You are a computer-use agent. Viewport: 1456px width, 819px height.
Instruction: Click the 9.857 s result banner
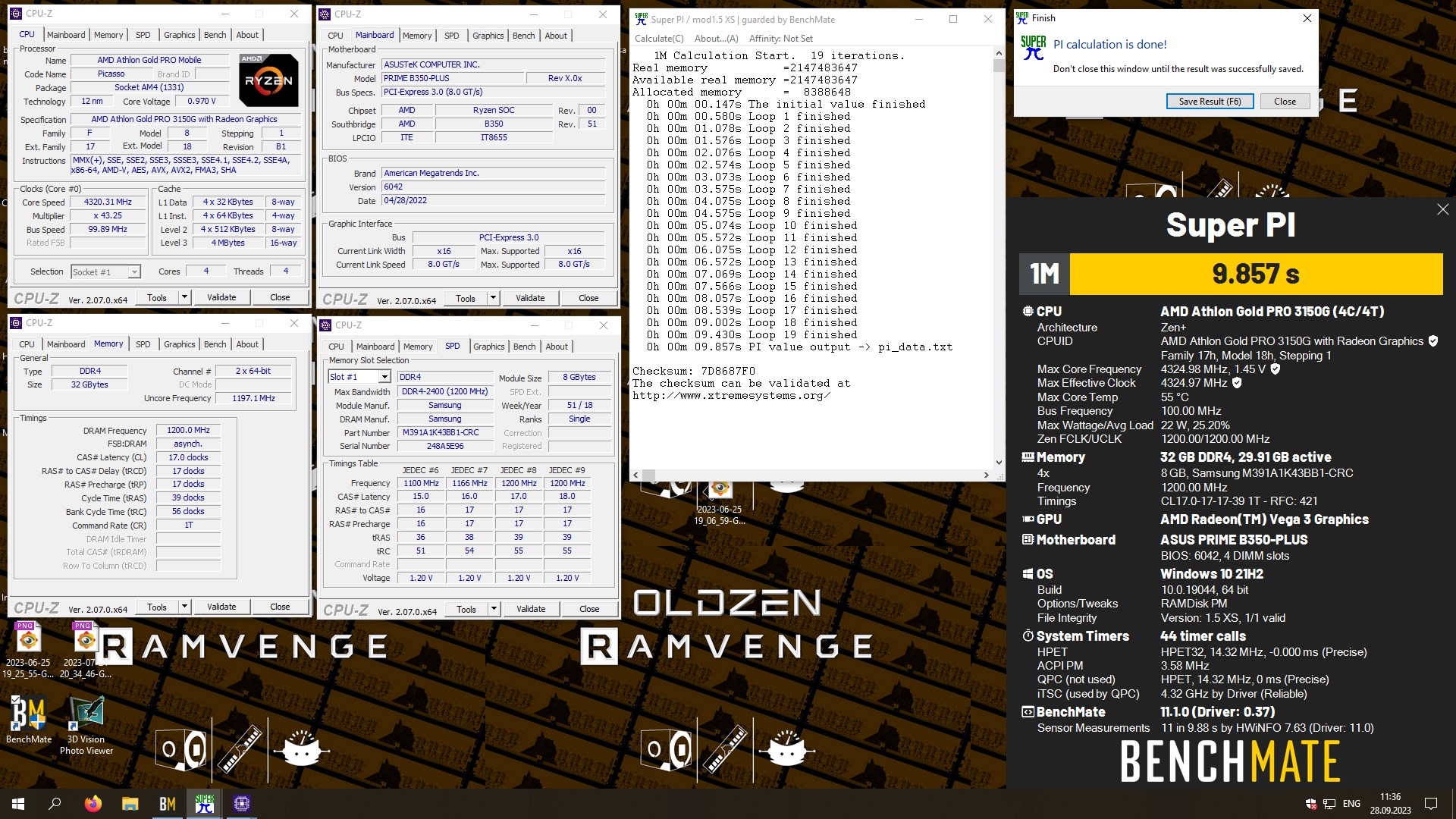1256,274
